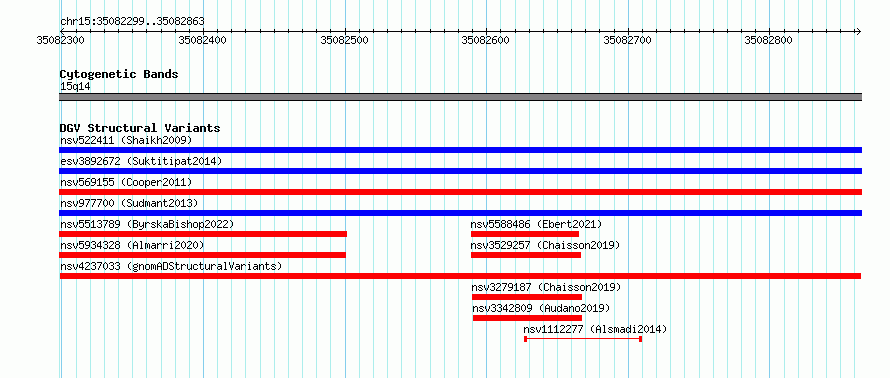Screen dimensions: 890x378
Task: Click ruler position 35082700
Action: [x=627, y=40]
